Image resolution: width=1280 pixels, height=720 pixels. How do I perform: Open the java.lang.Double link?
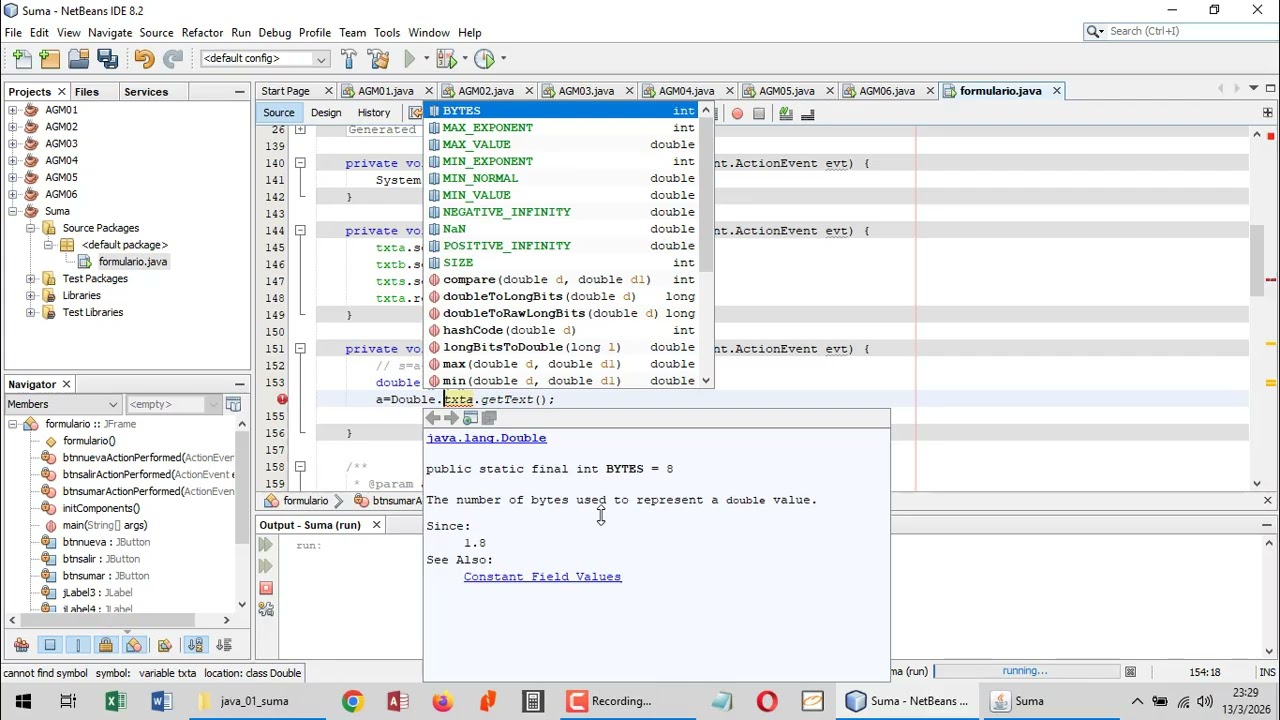[x=486, y=438]
